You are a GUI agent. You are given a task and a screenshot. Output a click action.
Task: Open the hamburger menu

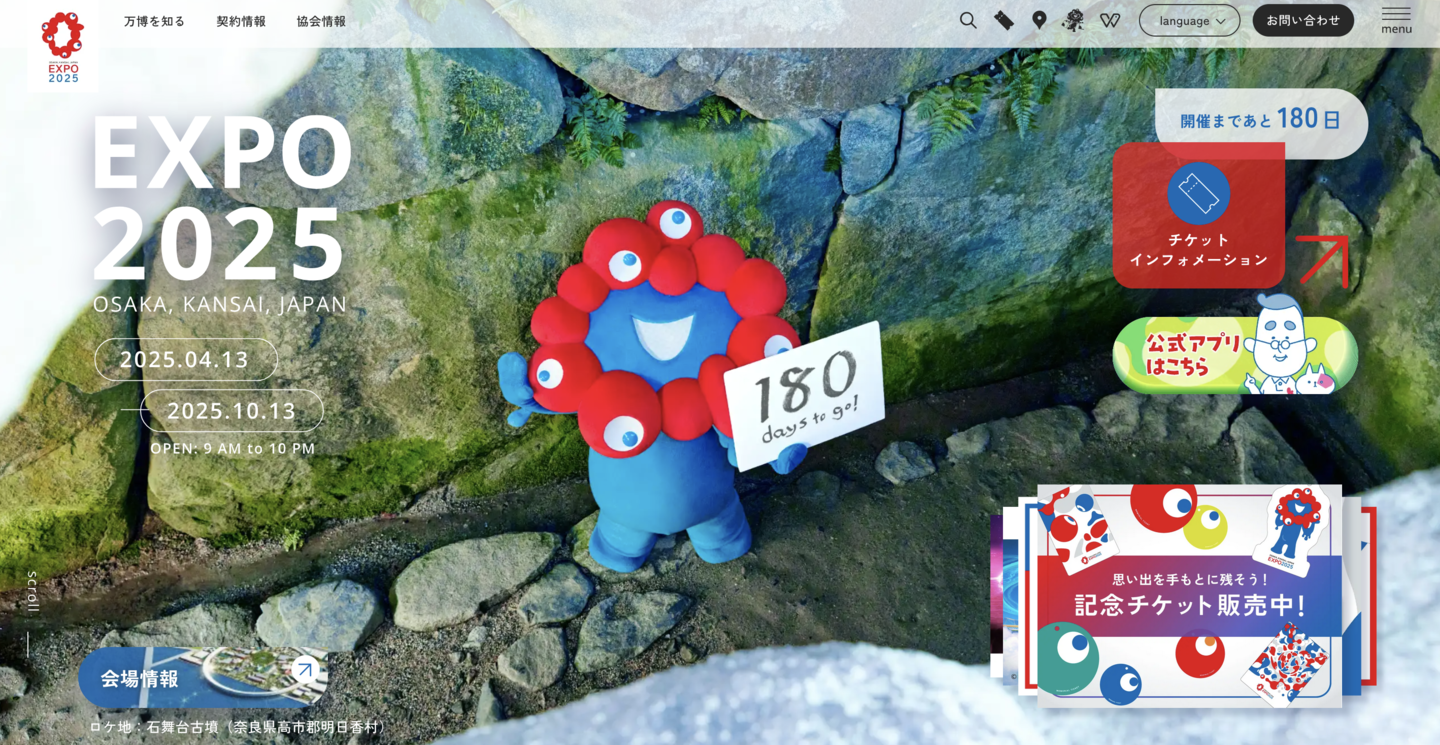(x=1396, y=20)
